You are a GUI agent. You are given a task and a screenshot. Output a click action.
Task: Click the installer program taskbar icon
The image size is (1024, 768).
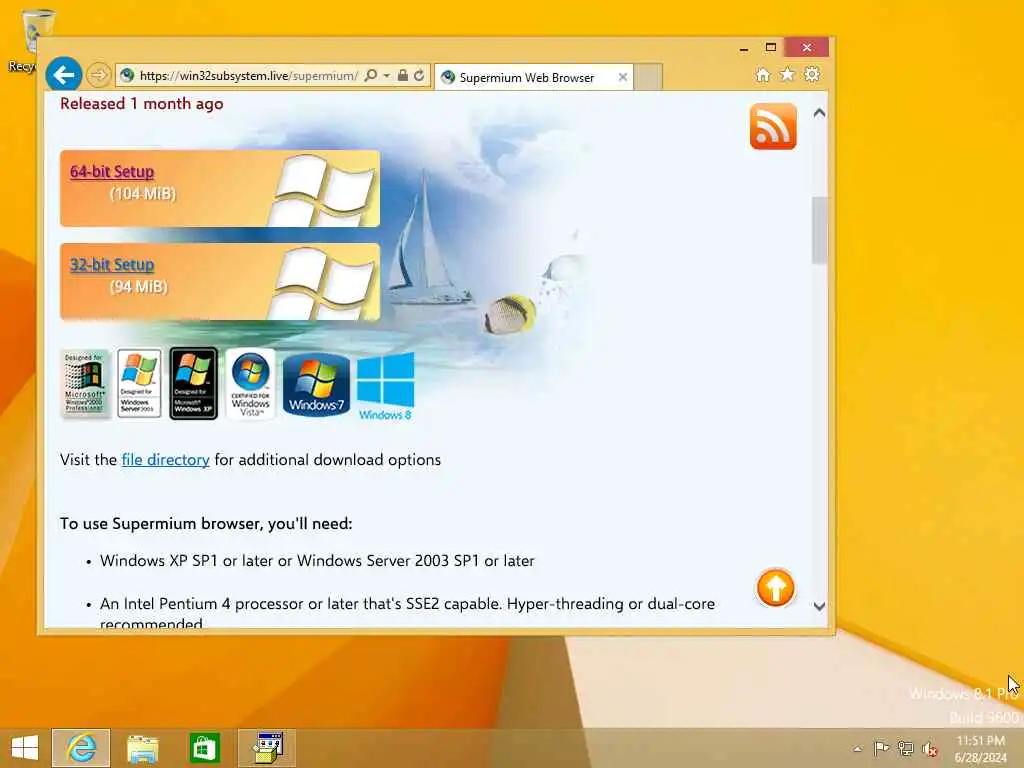click(x=267, y=748)
